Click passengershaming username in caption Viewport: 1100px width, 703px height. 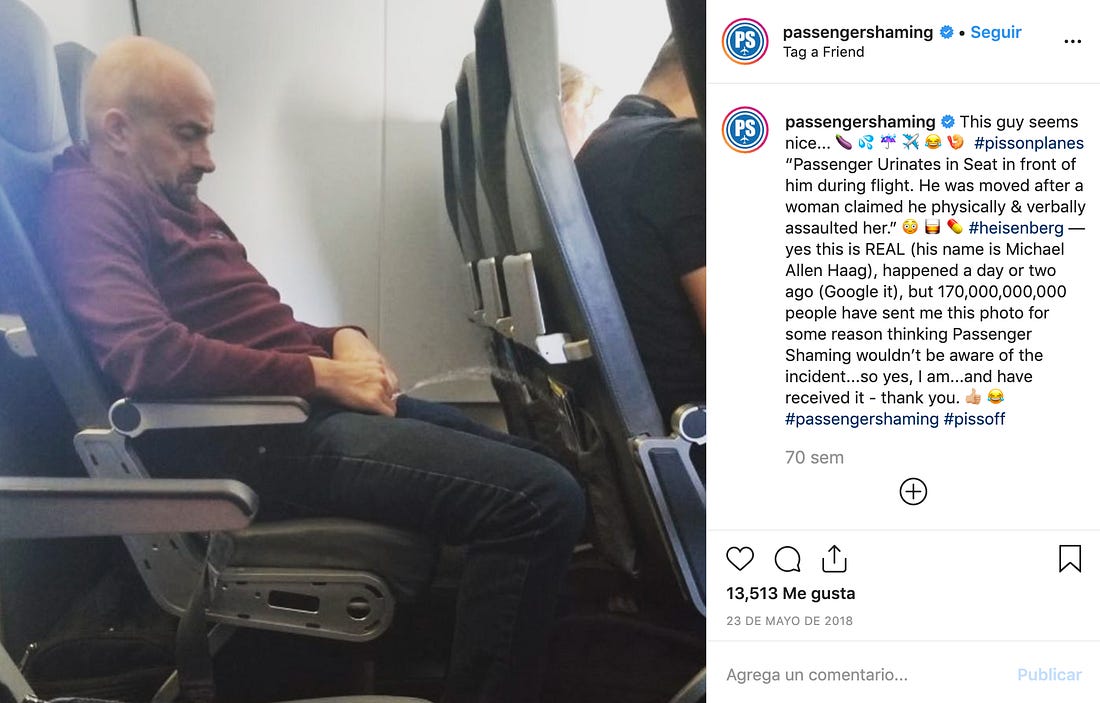coord(860,122)
